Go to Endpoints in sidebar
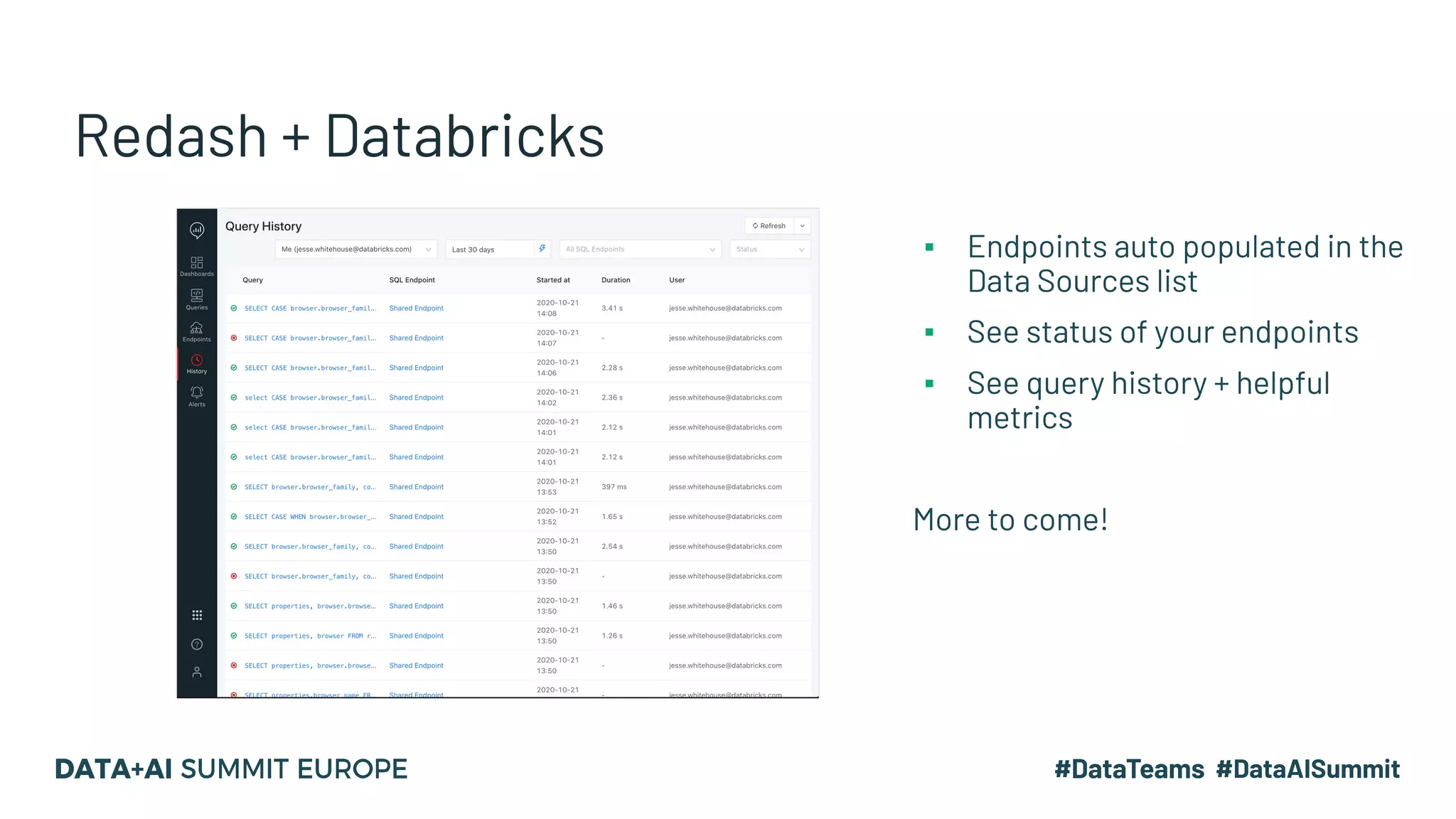 coord(197,331)
